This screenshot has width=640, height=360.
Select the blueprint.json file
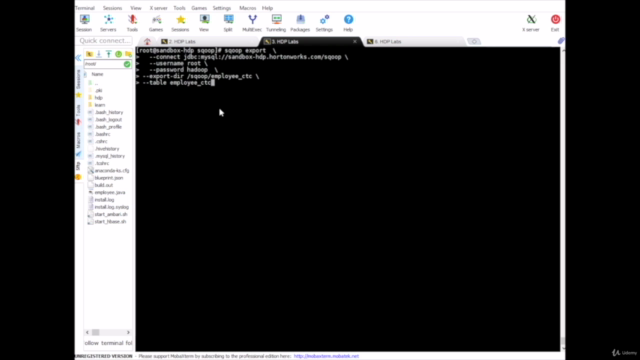(109, 178)
